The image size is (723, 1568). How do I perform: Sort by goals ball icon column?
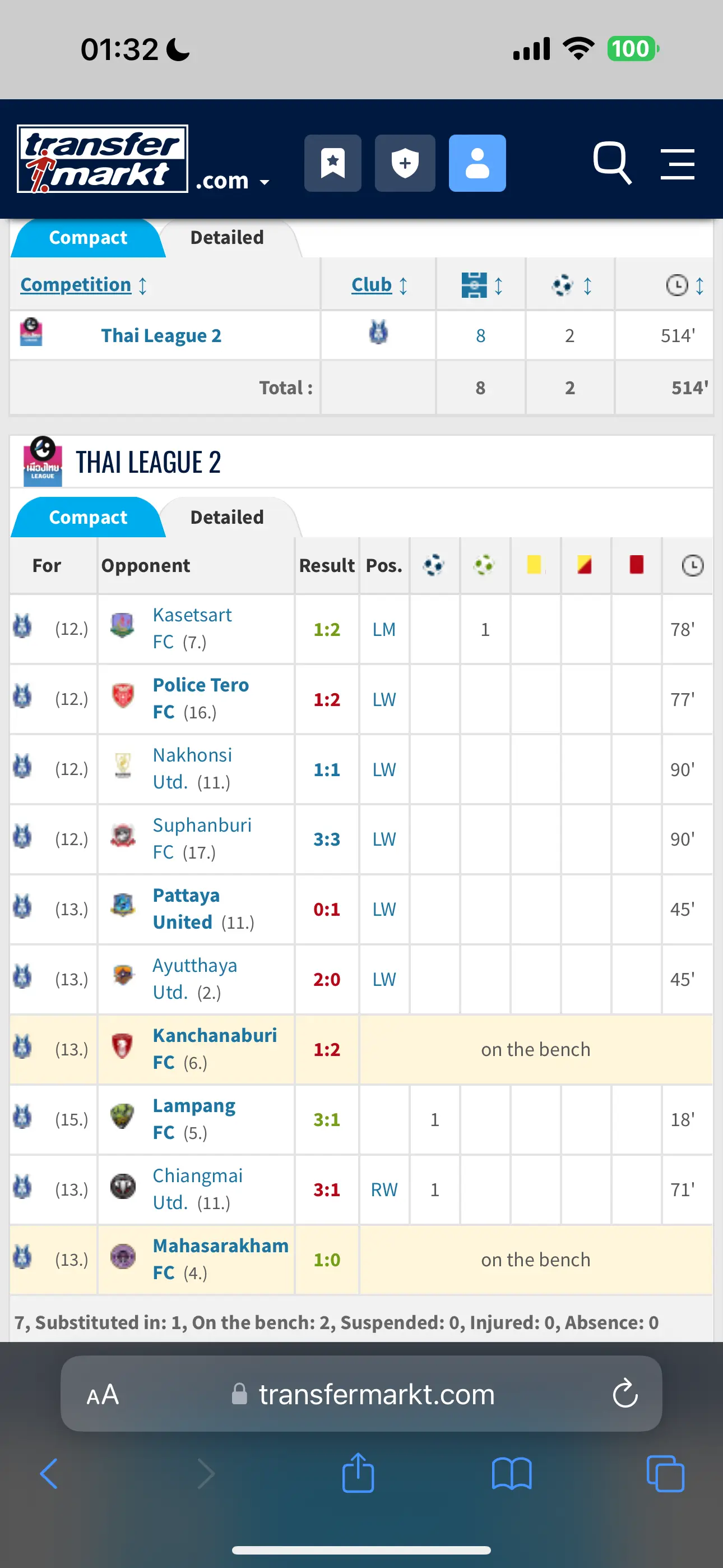(572, 285)
